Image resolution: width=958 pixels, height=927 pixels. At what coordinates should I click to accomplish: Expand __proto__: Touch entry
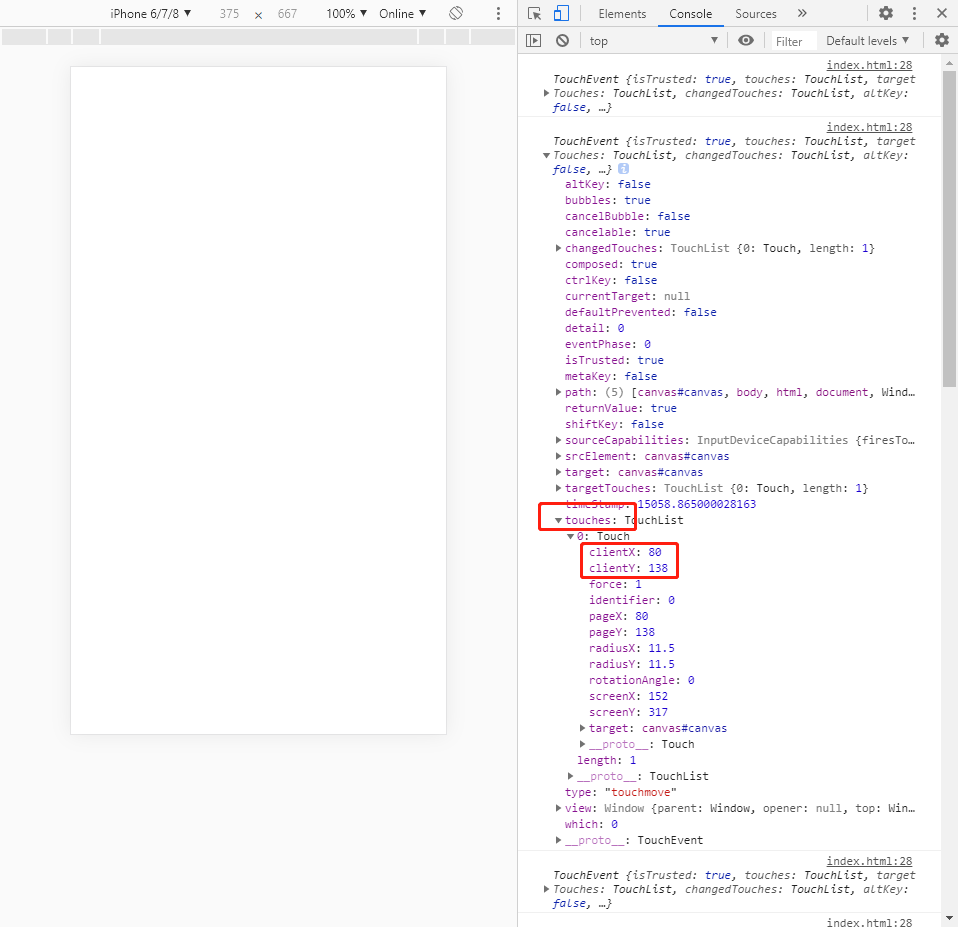pos(582,744)
